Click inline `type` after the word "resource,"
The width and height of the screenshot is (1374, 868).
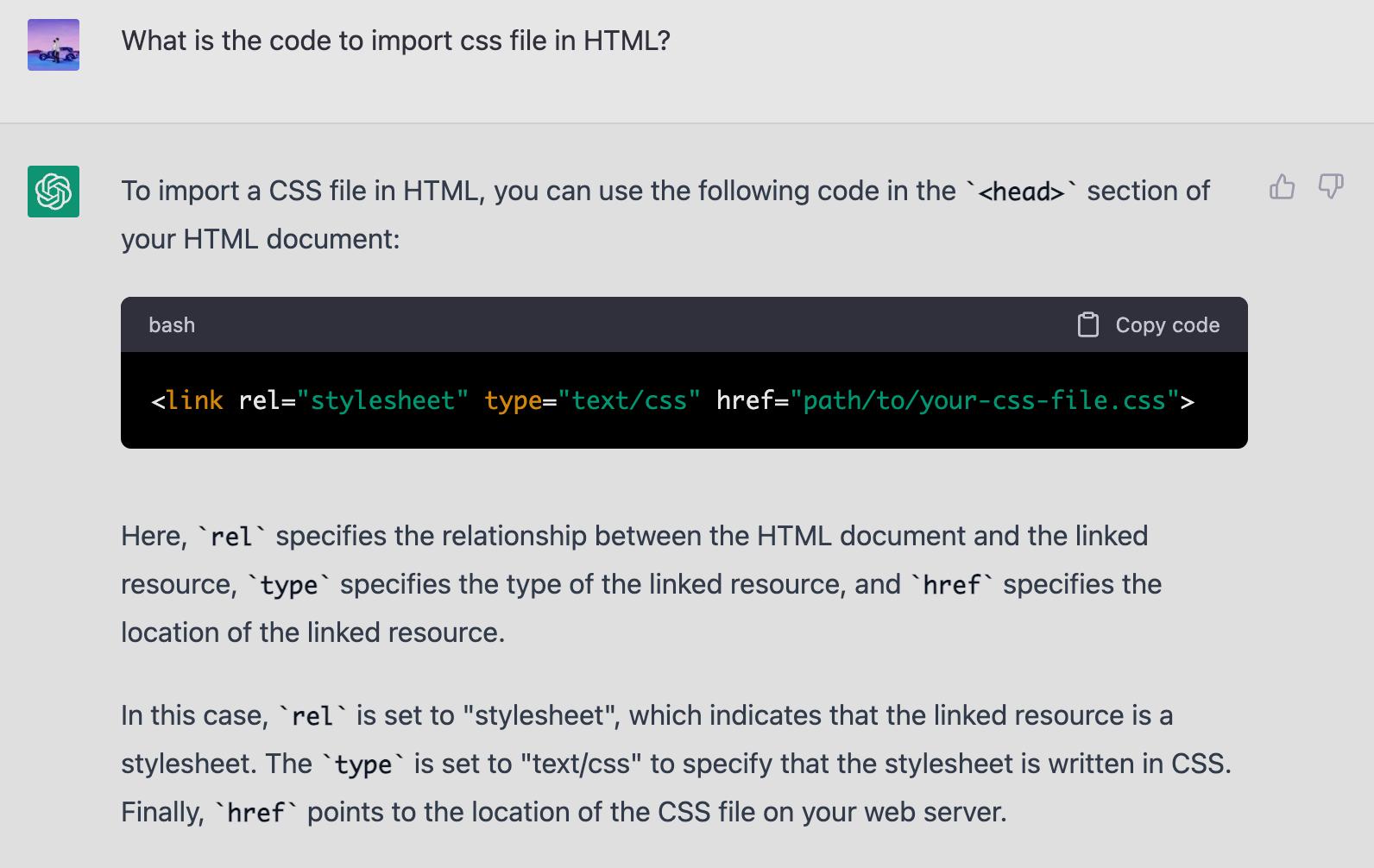point(288,585)
